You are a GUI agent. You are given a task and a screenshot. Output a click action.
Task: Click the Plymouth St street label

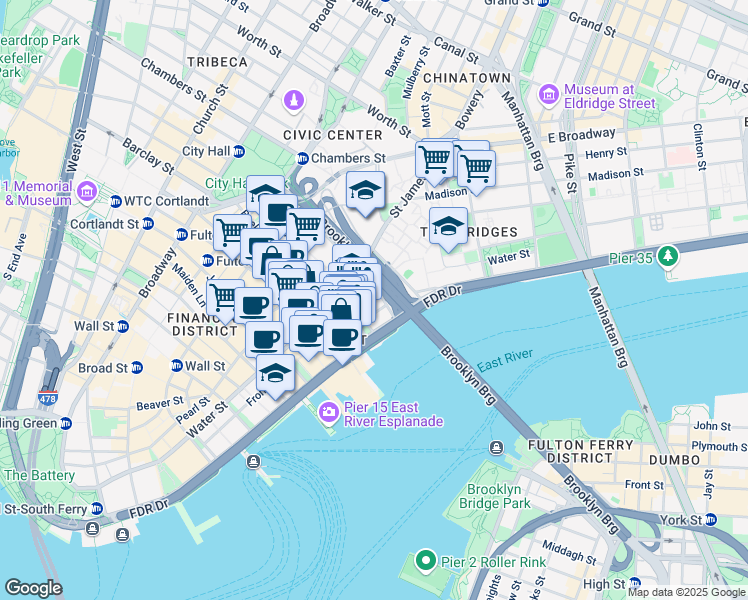pos(719,446)
